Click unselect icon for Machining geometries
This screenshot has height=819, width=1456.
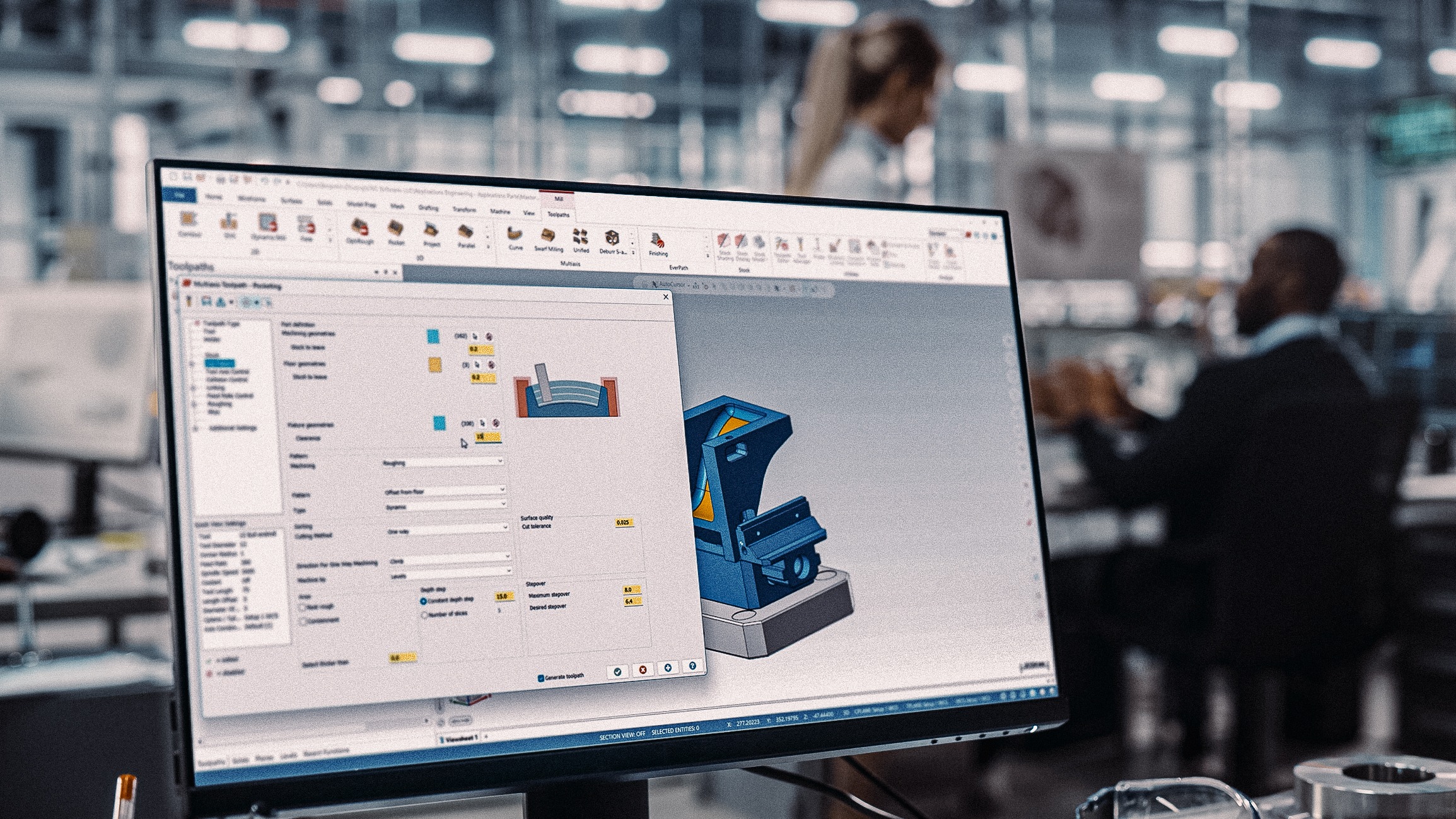pyautogui.click(x=489, y=337)
